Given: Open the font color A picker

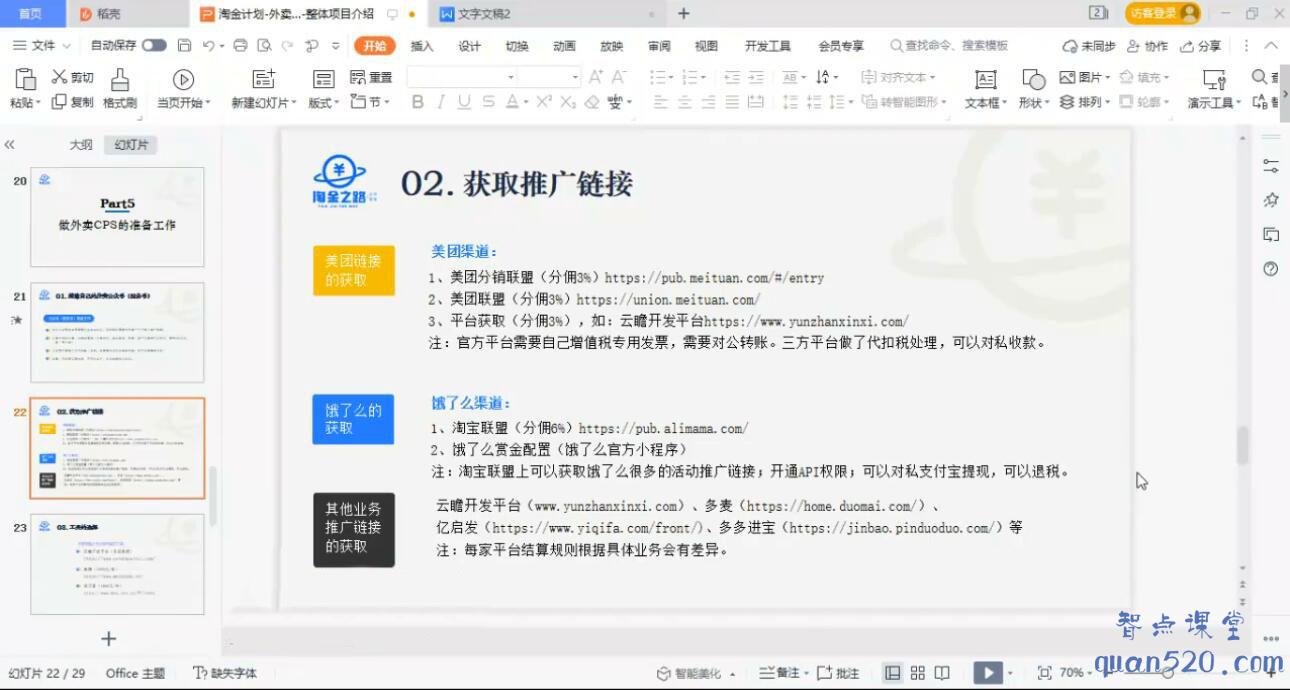Looking at the screenshot, I should (x=512, y=102).
